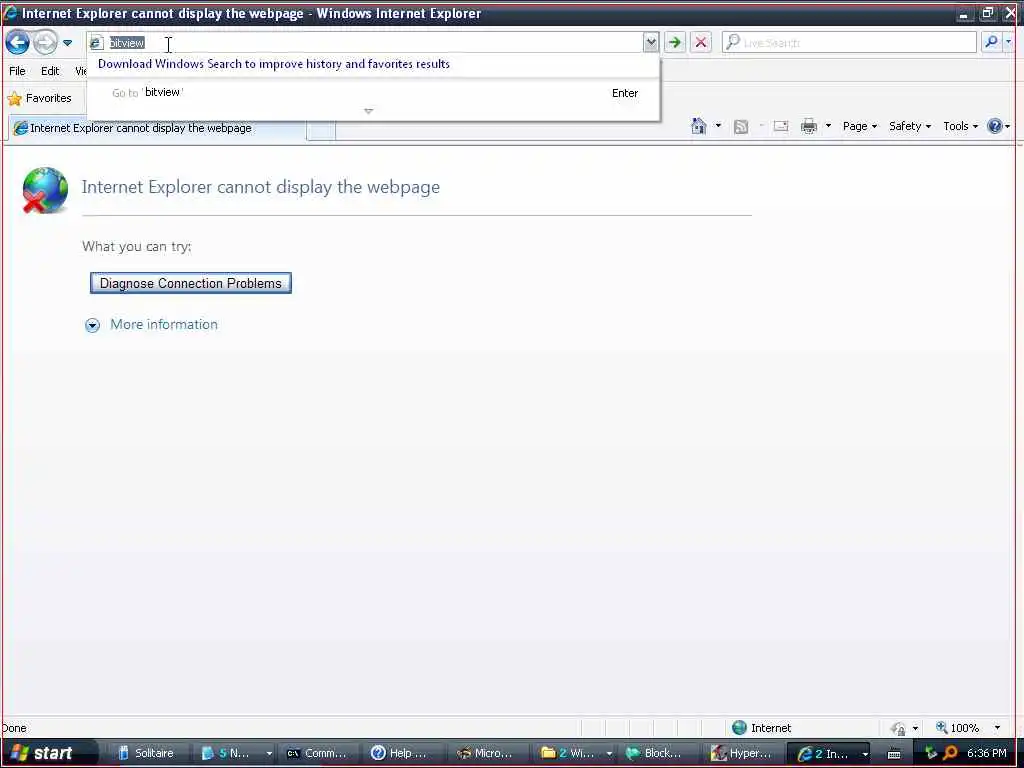Open a new tab button
The image size is (1024, 768).
[321, 130]
